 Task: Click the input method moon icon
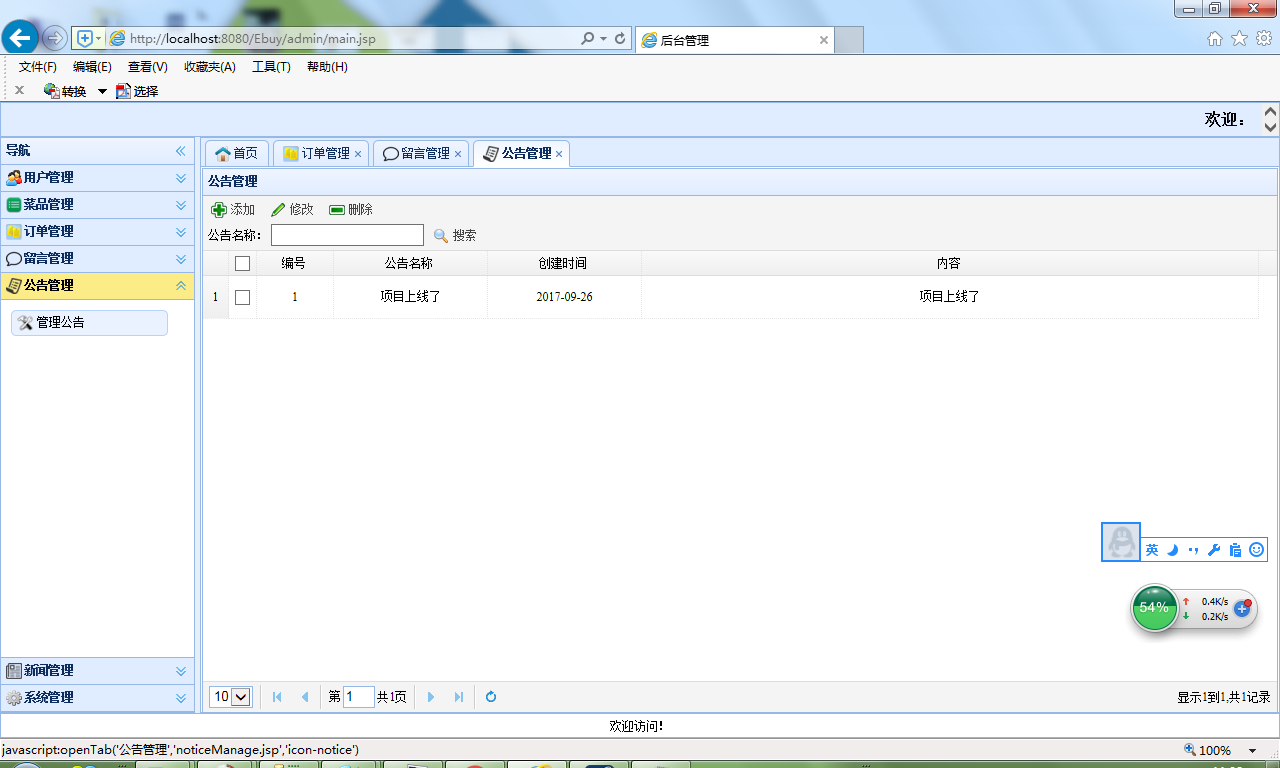click(x=1173, y=550)
